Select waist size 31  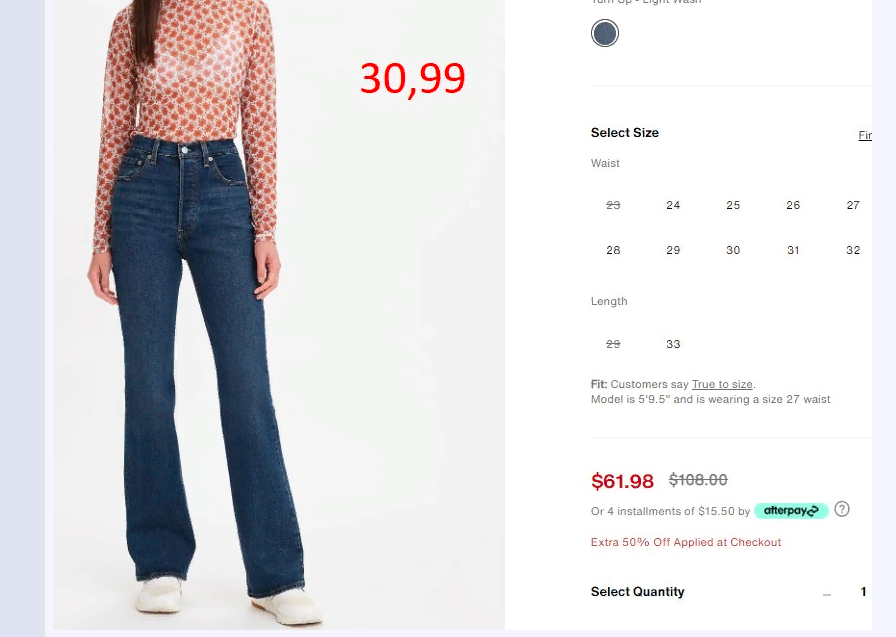pos(793,250)
